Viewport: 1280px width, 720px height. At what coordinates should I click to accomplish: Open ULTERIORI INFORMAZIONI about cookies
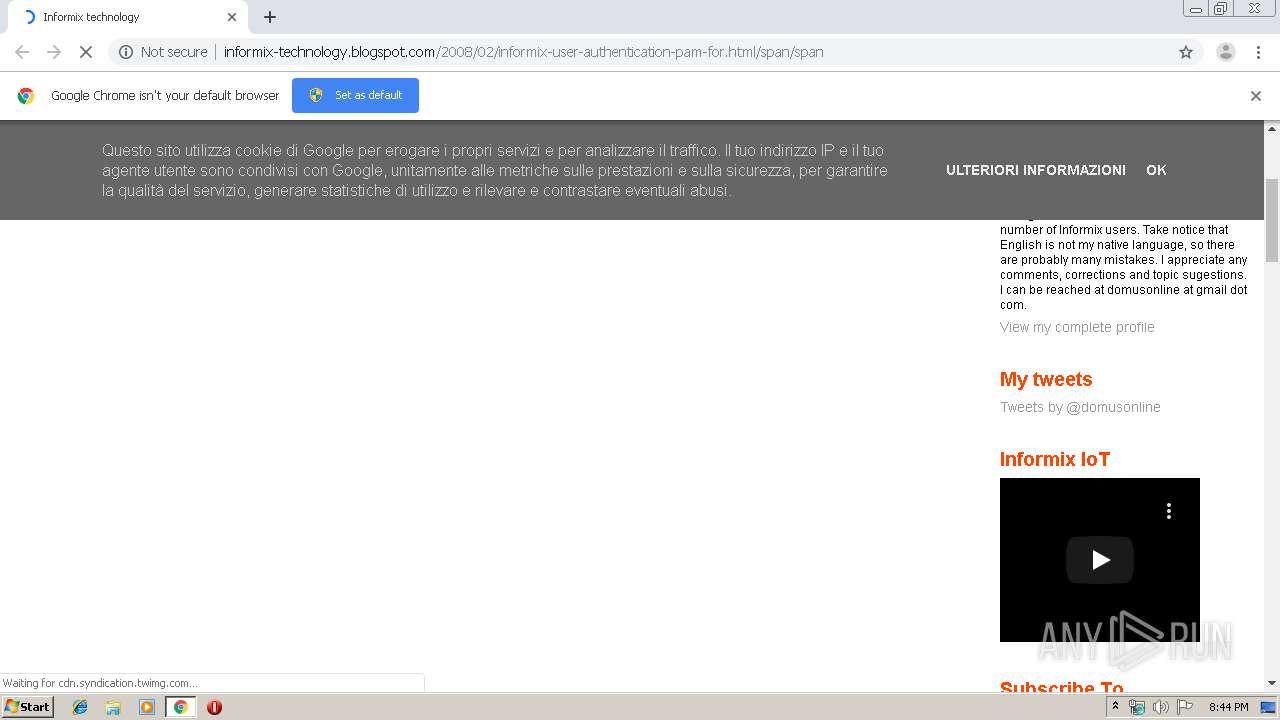1036,170
